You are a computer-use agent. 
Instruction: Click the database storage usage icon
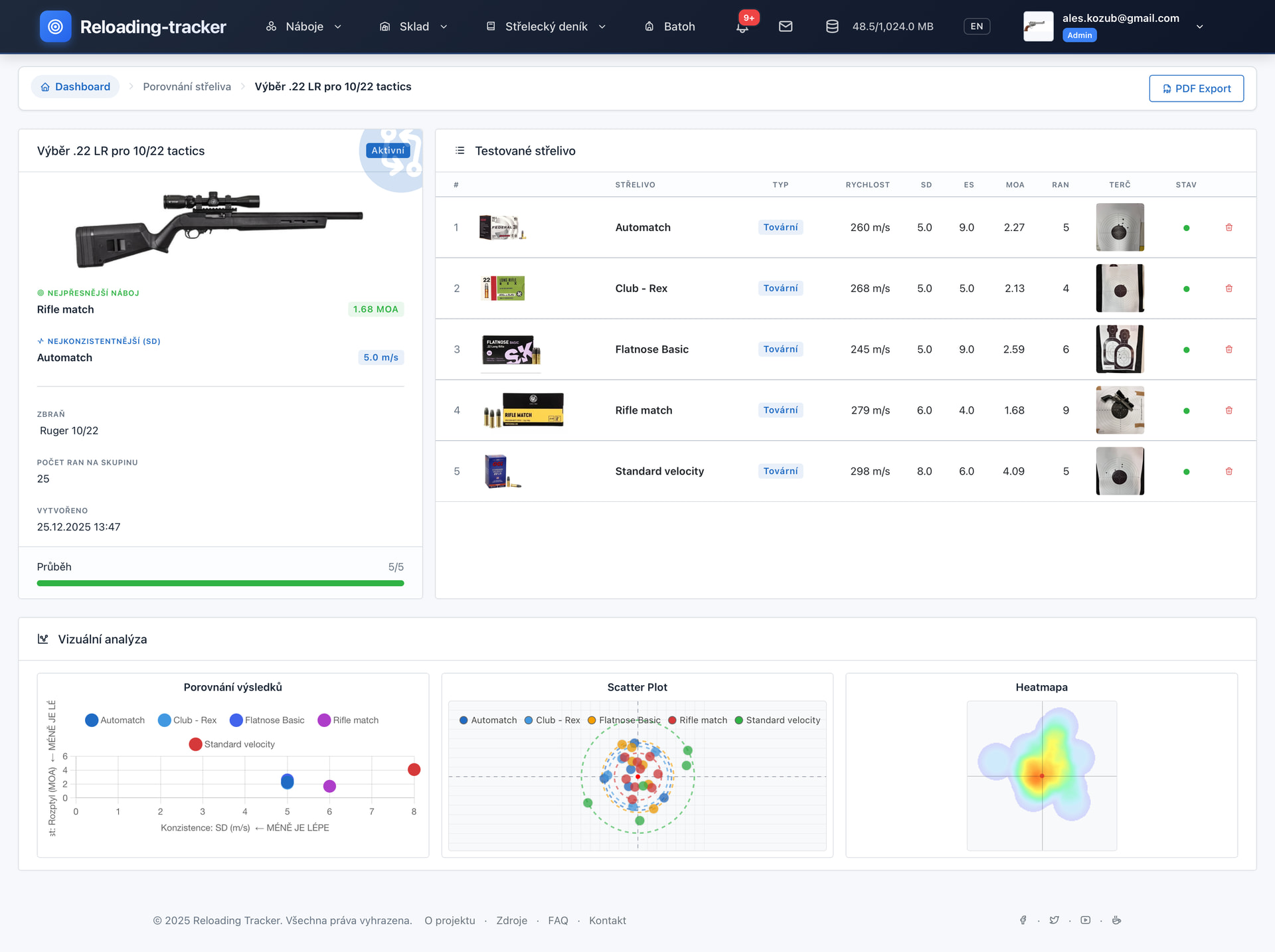point(832,27)
